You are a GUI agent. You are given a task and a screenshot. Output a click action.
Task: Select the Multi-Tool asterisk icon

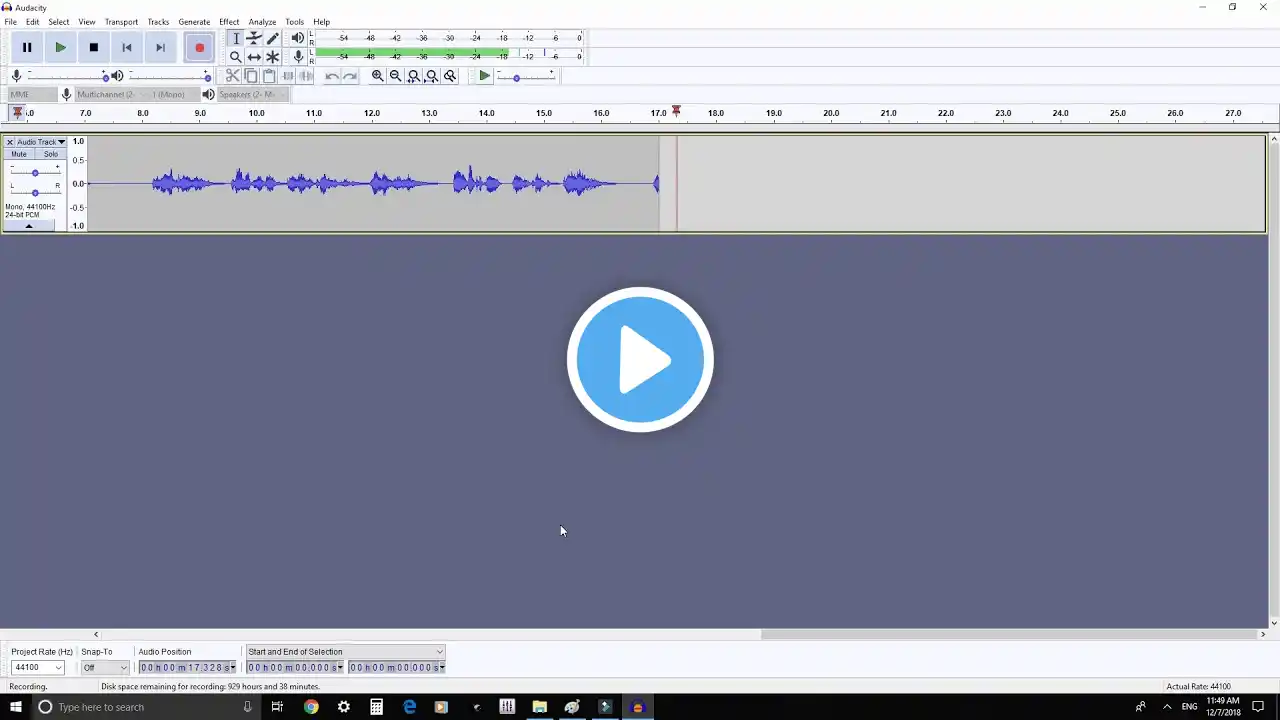272,57
